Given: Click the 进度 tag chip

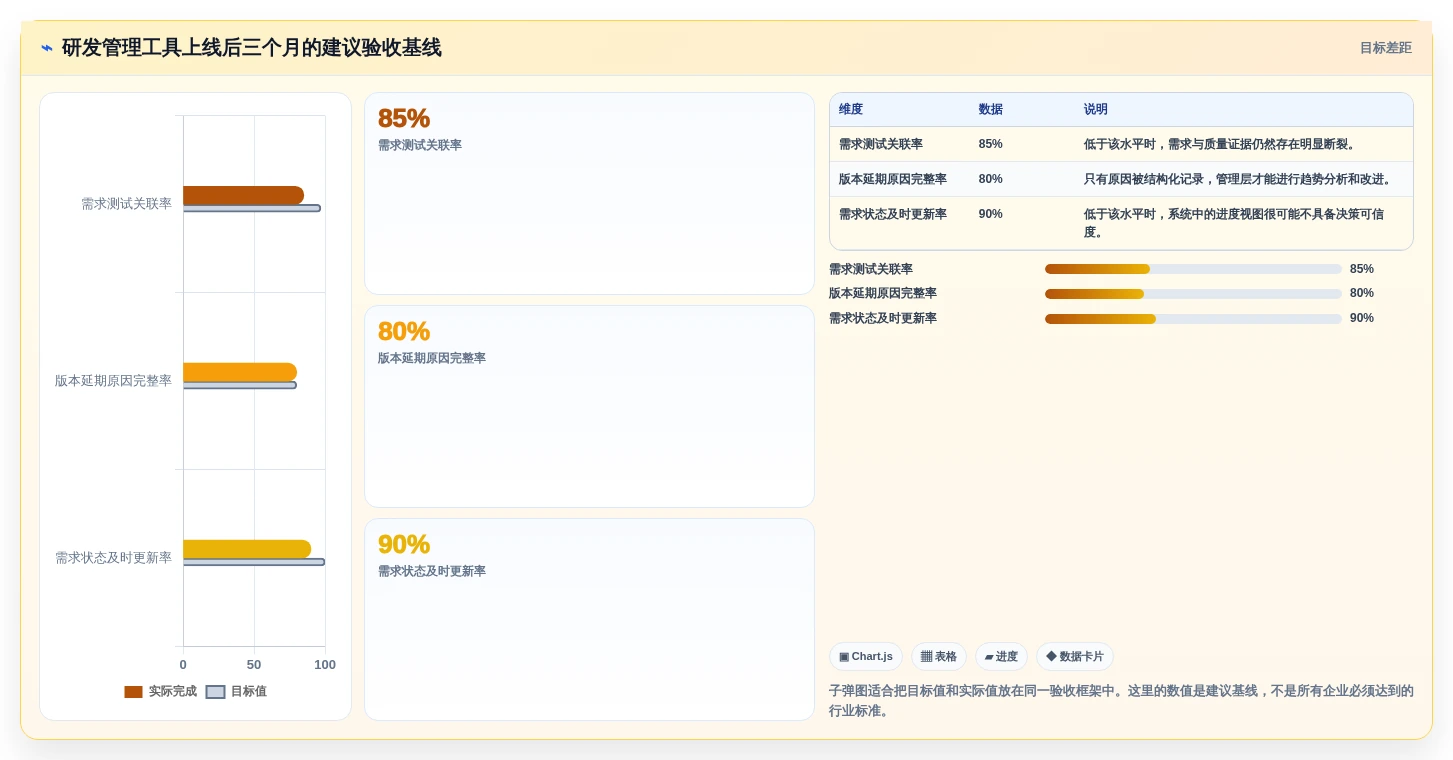Looking at the screenshot, I should pyautogui.click(x=1001, y=657).
